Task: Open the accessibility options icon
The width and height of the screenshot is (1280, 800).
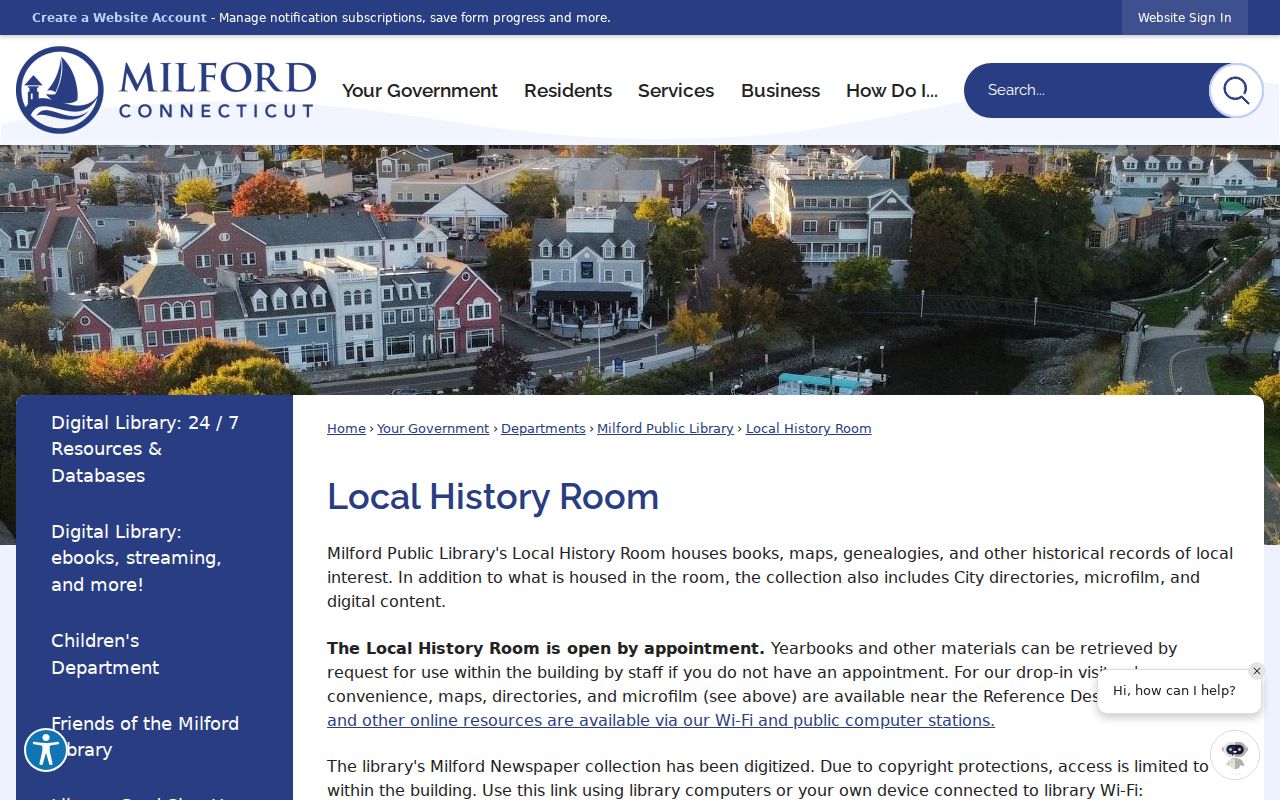Action: (x=46, y=750)
